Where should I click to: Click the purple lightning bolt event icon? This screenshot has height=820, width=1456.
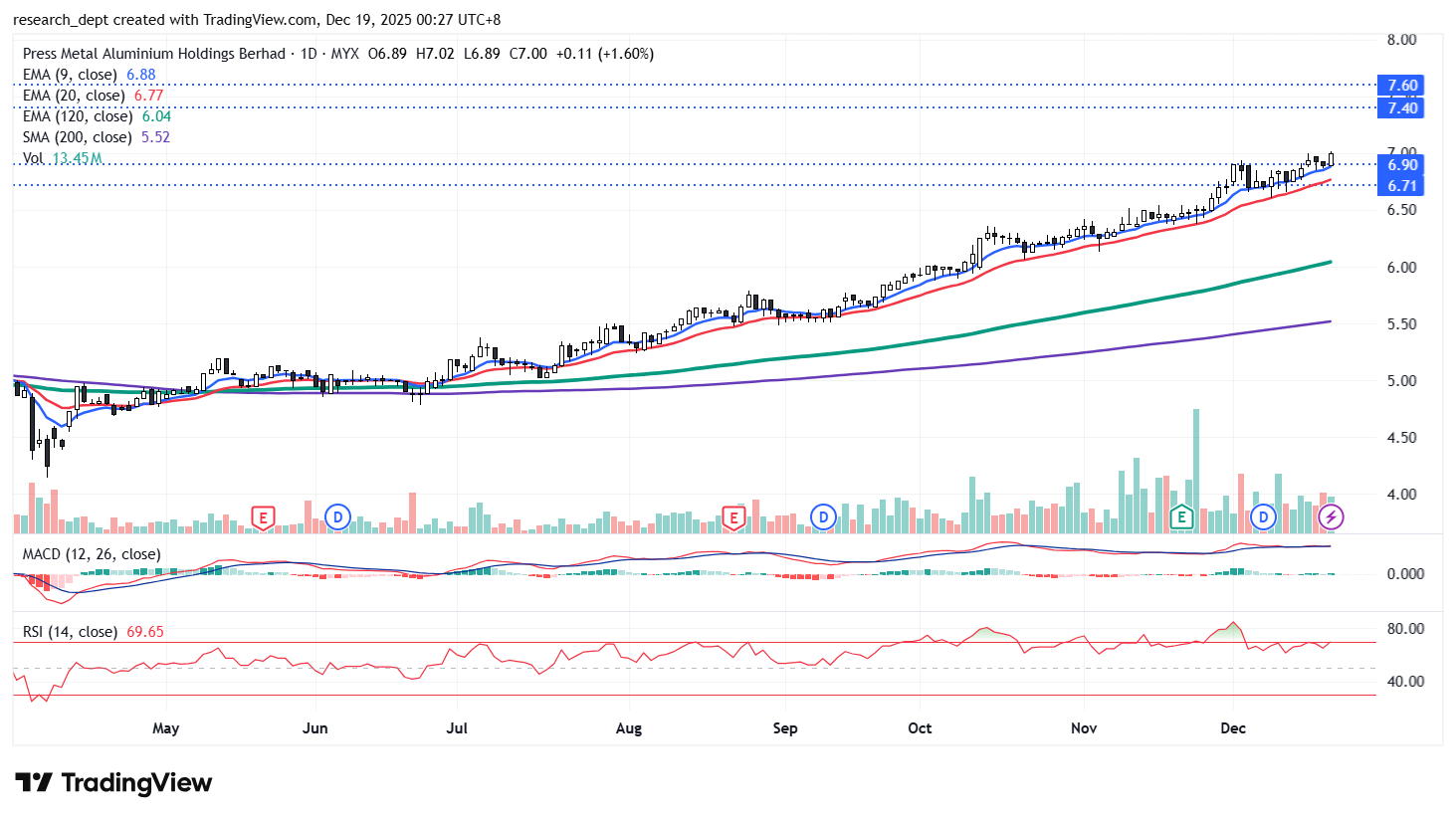[x=1331, y=516]
